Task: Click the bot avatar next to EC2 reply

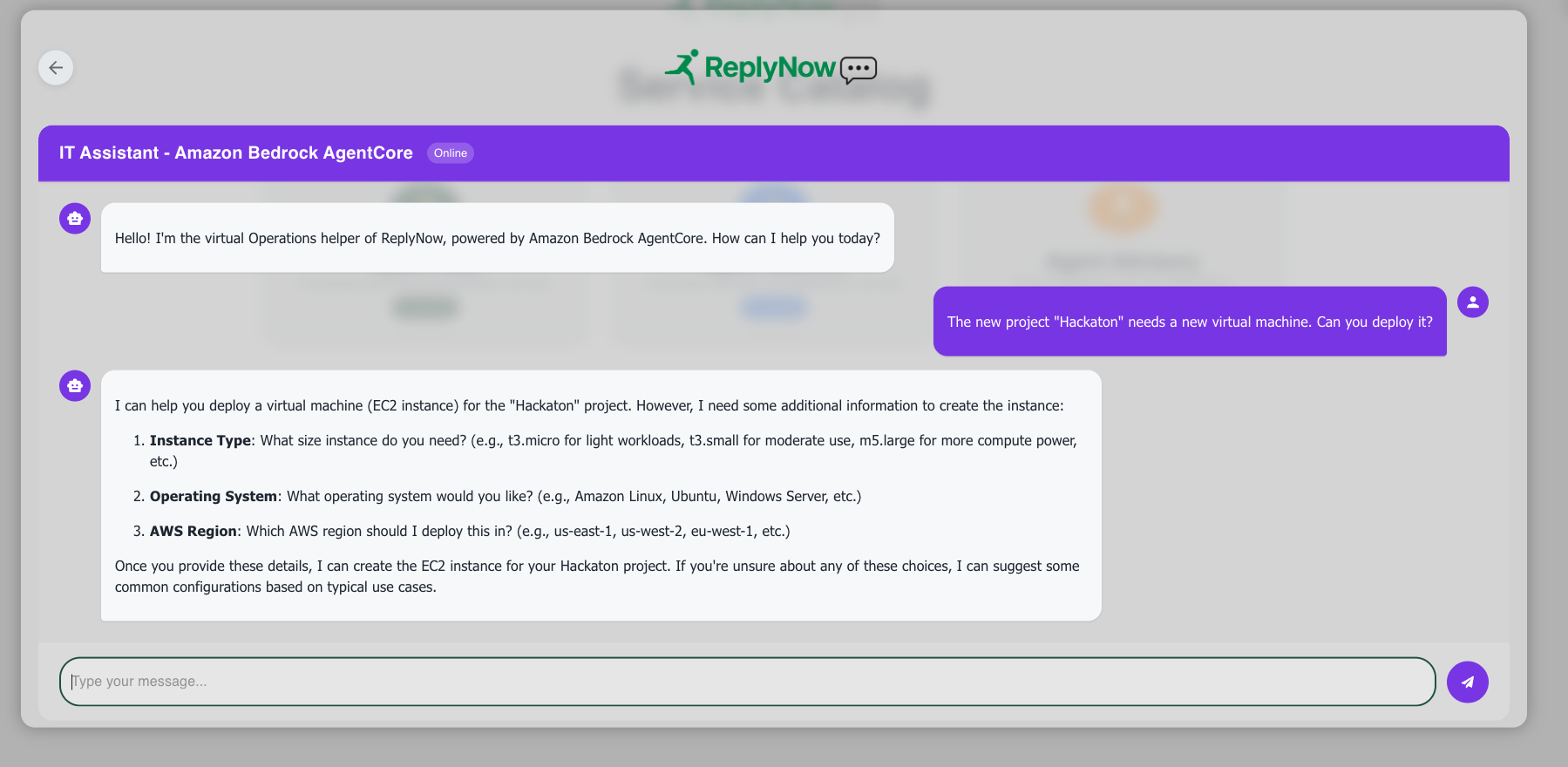Action: click(75, 385)
